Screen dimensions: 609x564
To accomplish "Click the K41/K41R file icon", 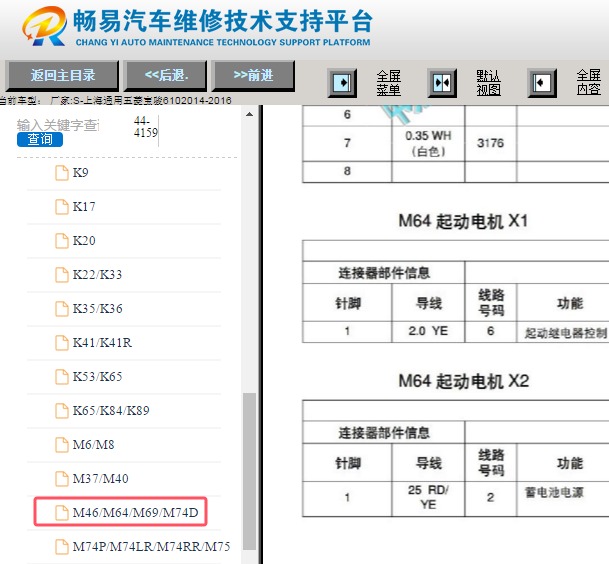I will click(62, 343).
